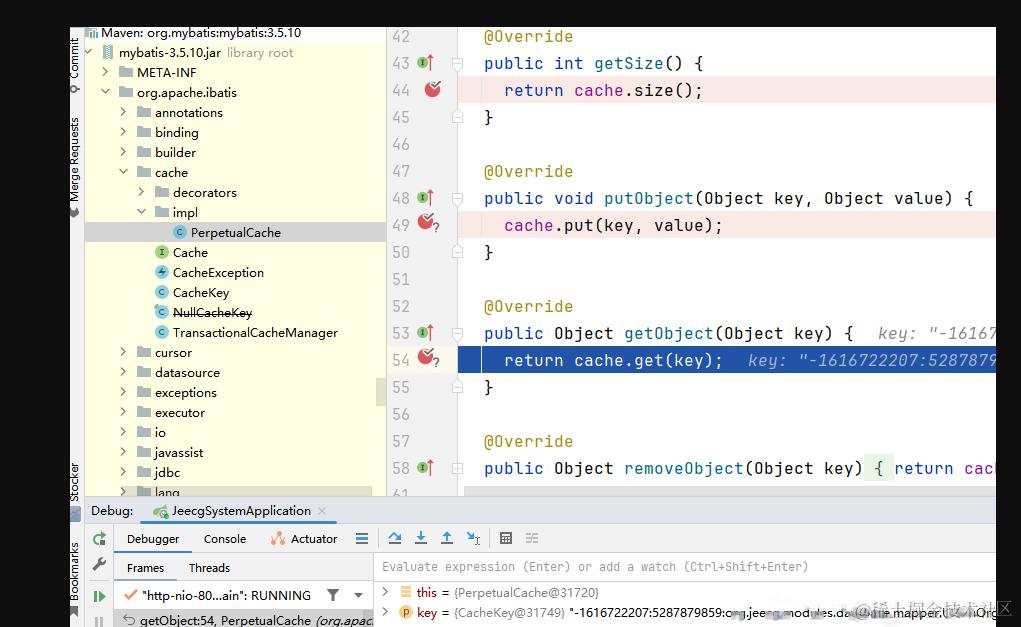This screenshot has width=1021, height=627.
Task: Click override gutter icon on line 48
Action: (x=425, y=197)
